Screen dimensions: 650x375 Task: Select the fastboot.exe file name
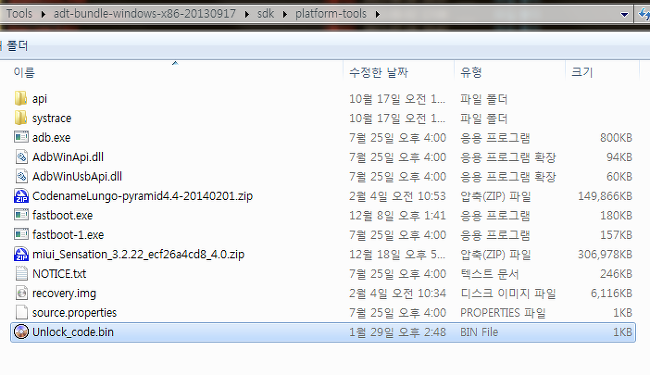coord(63,215)
